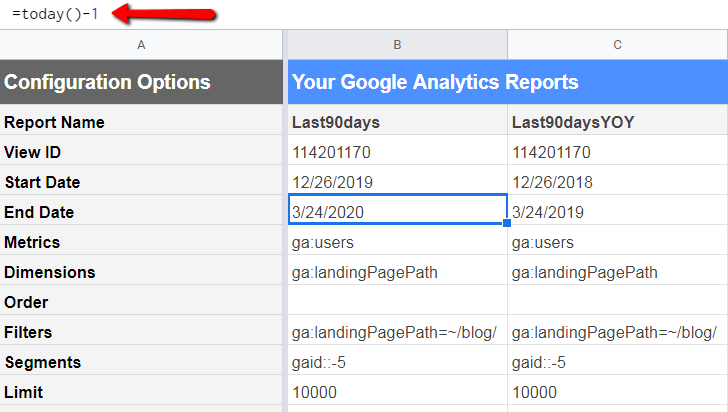Select column C header
Image resolution: width=728 pixels, height=412 pixels.
pyautogui.click(x=617, y=45)
